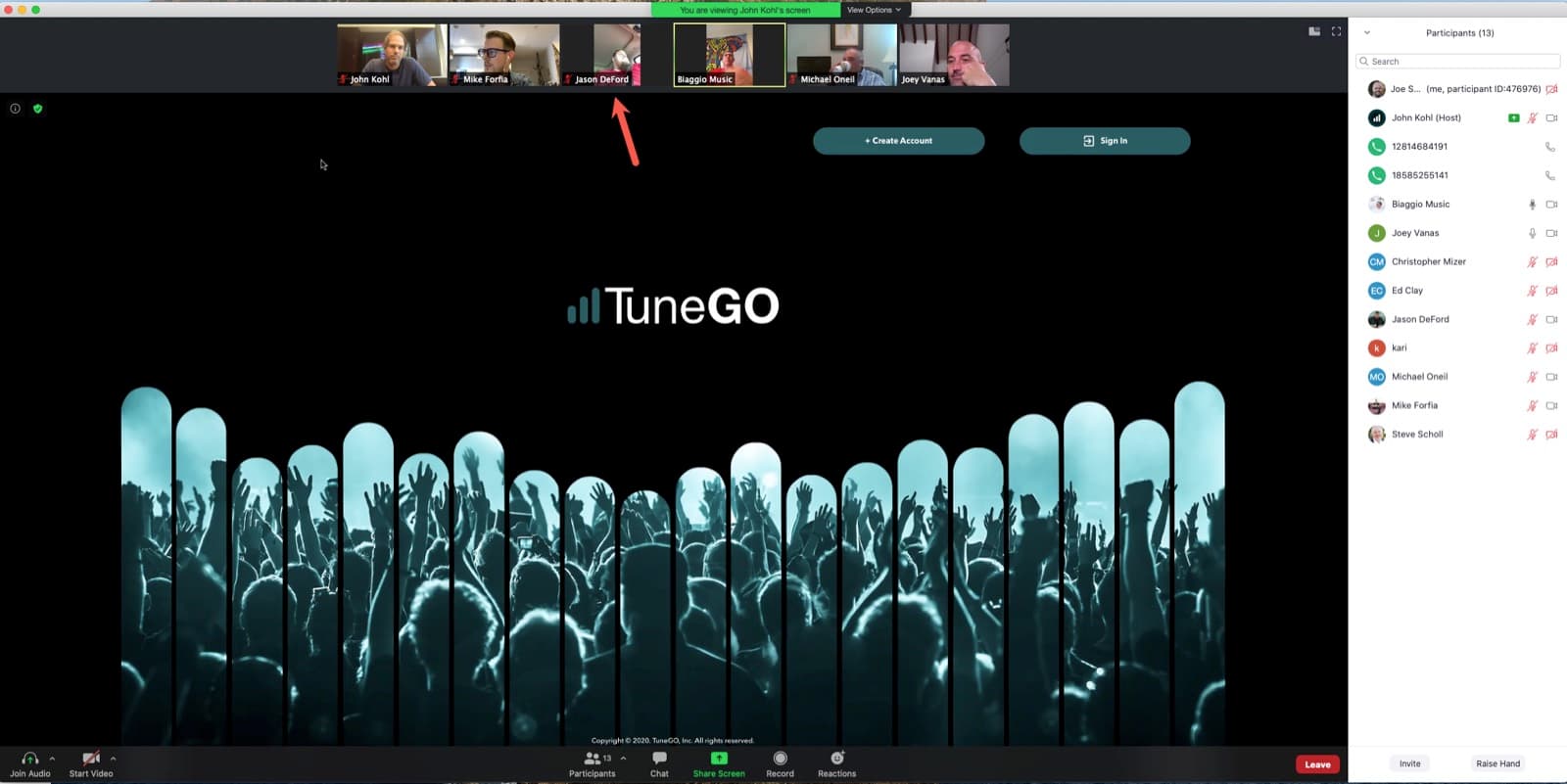Click the phone icon beside 12814684191
The width and height of the screenshot is (1567, 784).
point(1549,147)
